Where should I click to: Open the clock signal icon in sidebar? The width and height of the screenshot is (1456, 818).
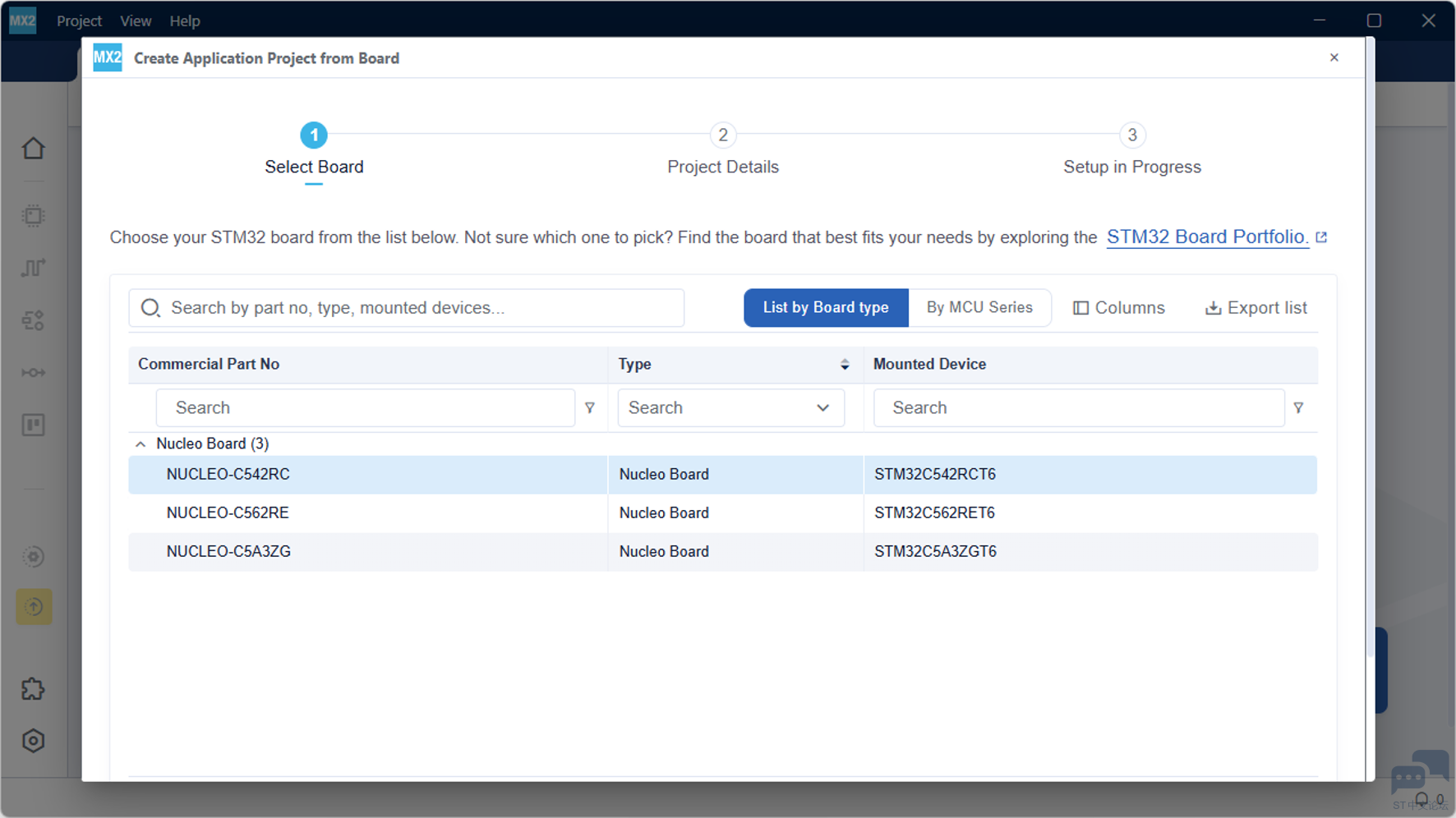(34, 268)
